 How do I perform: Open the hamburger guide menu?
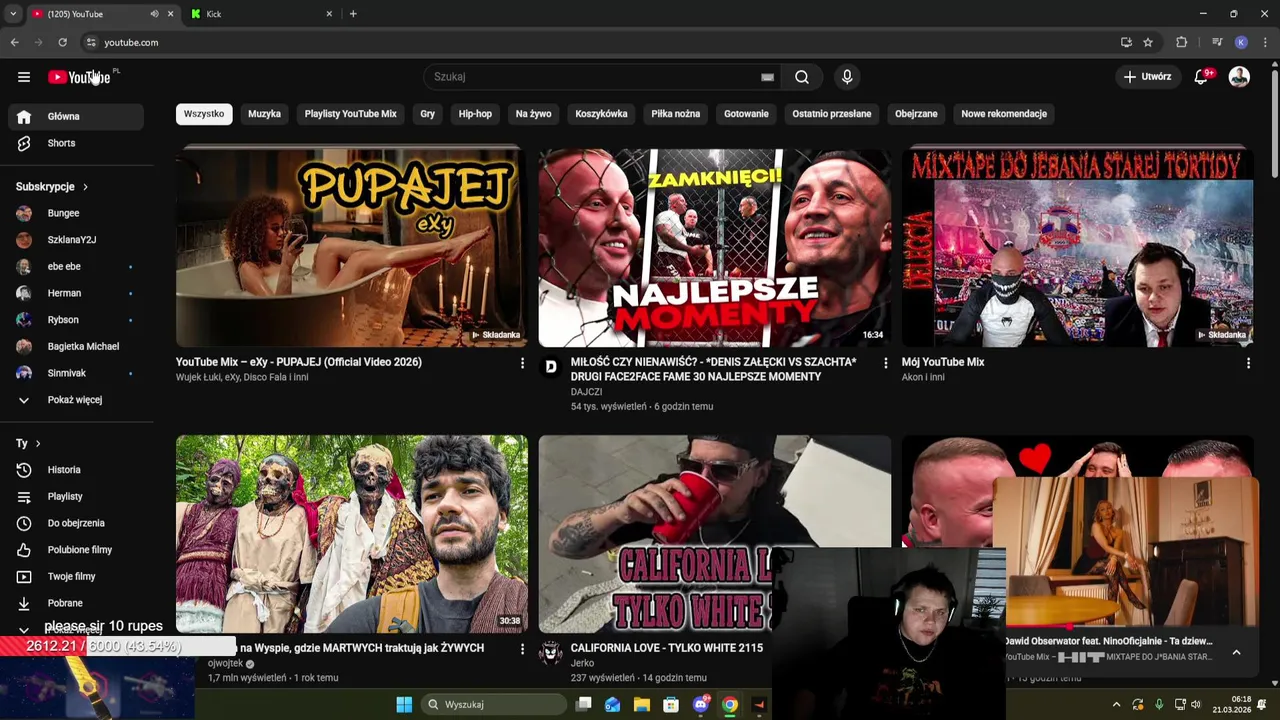coord(24,77)
